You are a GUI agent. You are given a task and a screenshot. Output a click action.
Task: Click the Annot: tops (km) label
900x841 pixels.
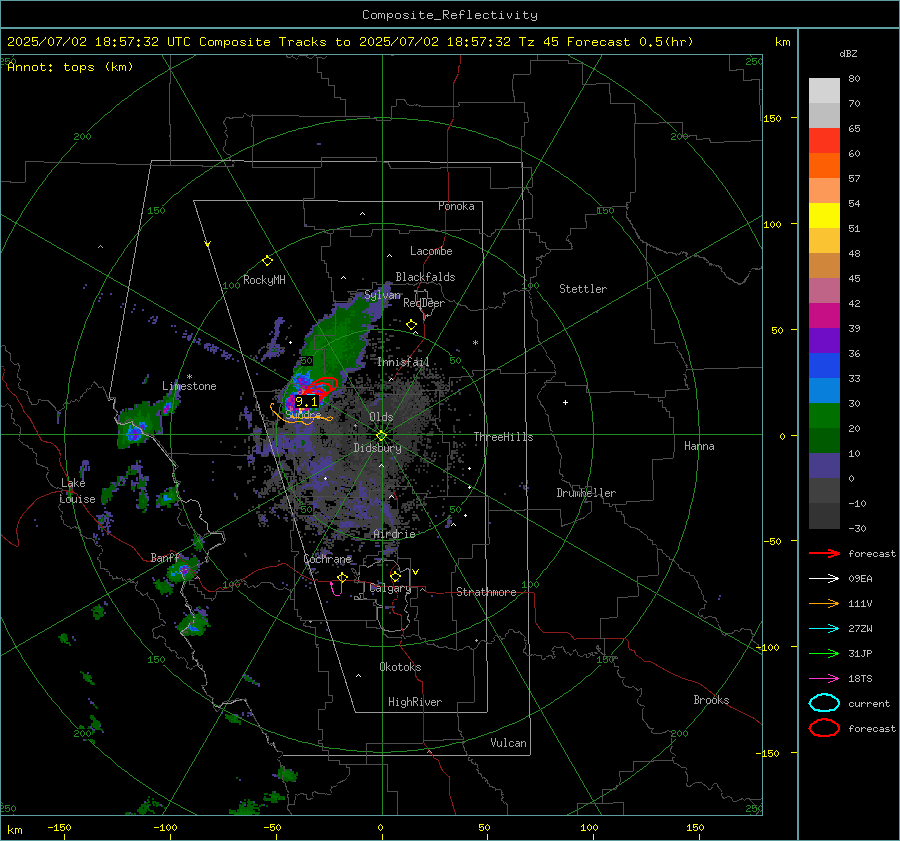(70, 67)
